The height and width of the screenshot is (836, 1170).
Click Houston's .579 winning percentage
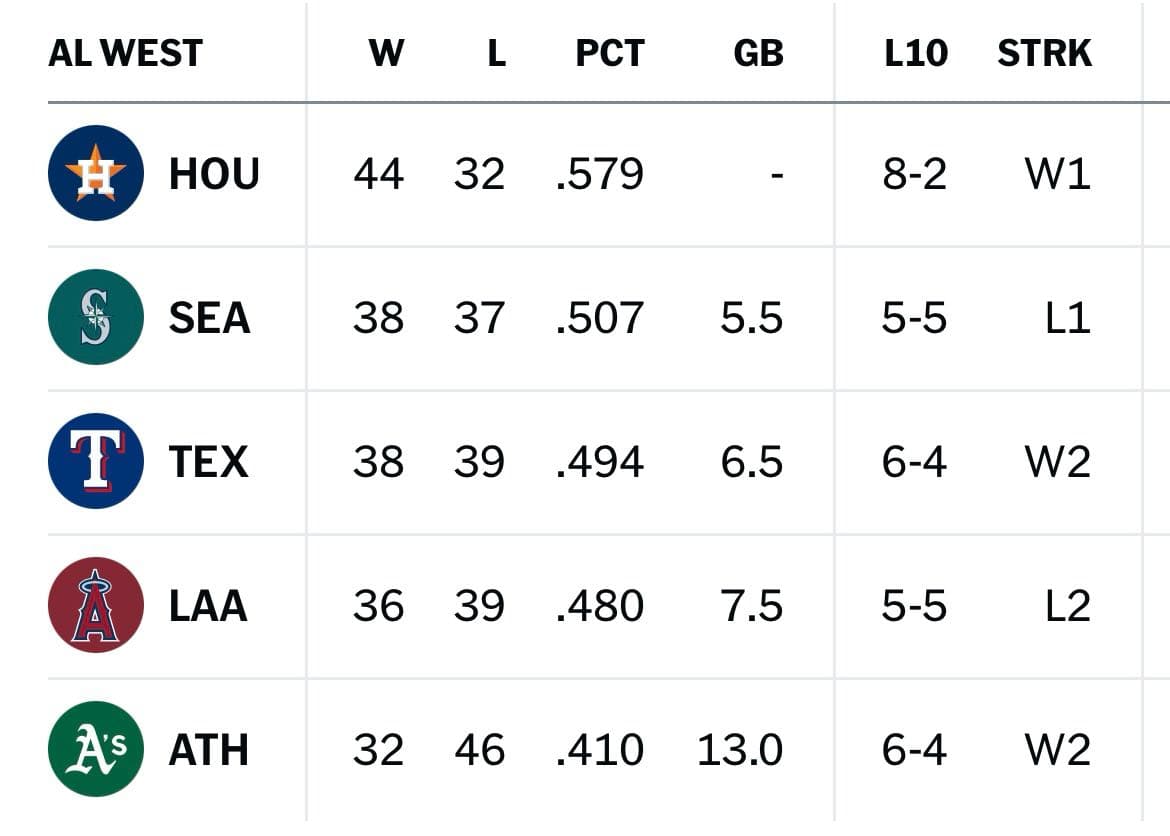point(600,174)
